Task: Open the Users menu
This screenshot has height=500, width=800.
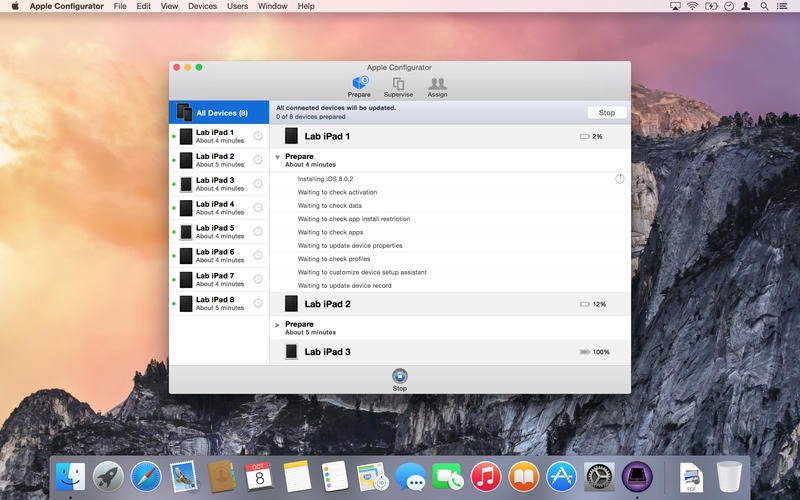Action: coord(237,6)
